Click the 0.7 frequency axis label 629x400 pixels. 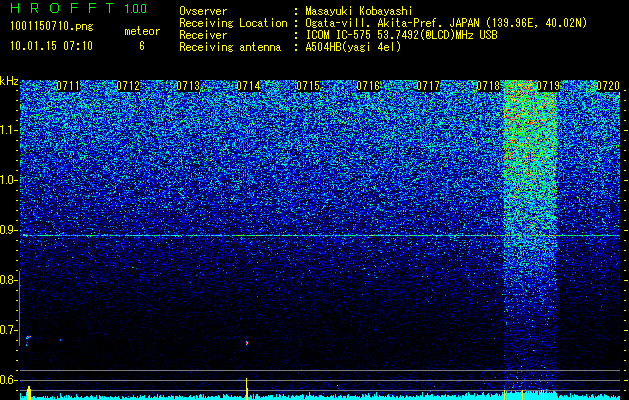coord(8,330)
